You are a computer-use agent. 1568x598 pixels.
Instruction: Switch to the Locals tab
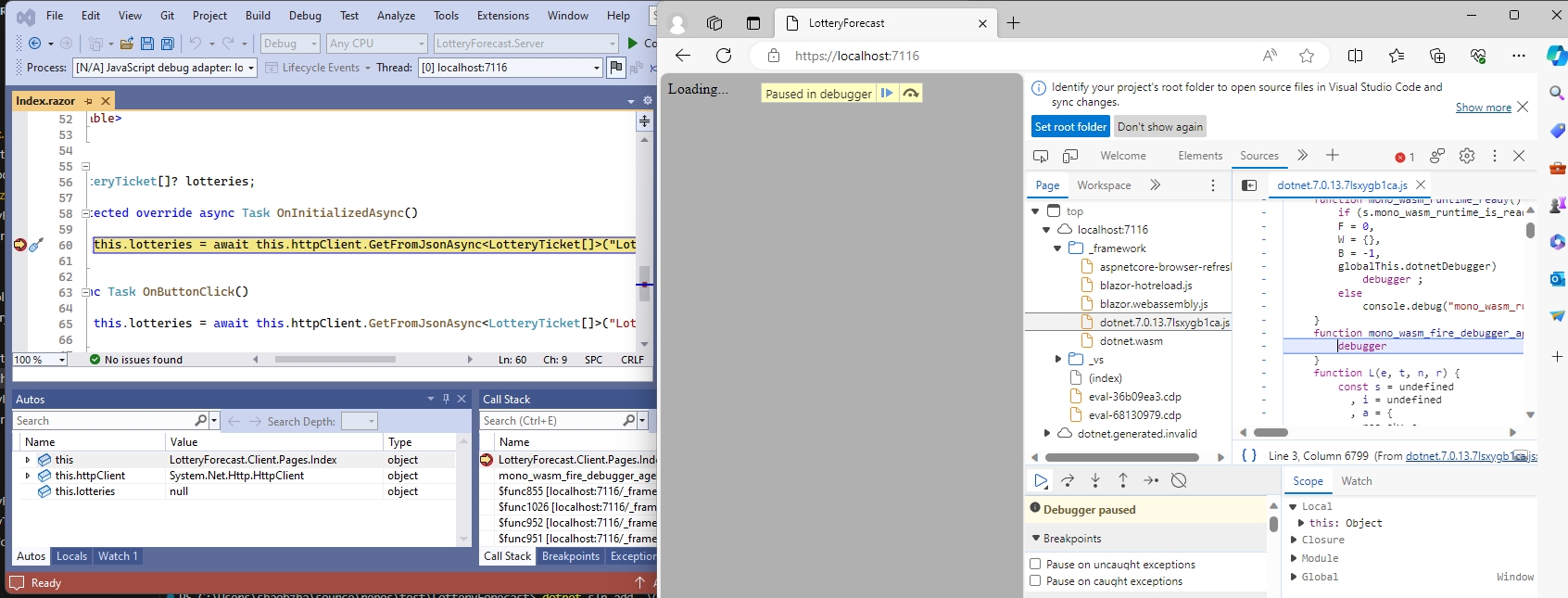71,556
